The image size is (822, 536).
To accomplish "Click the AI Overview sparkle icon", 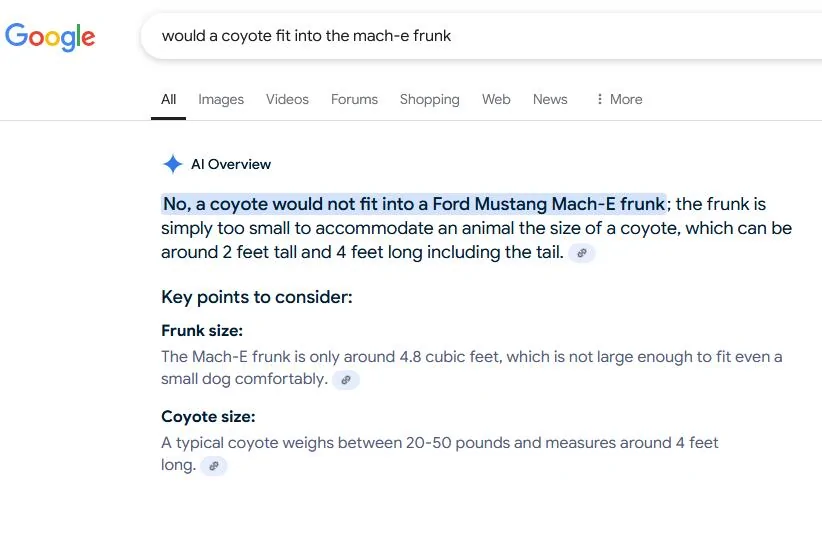I will (172, 164).
